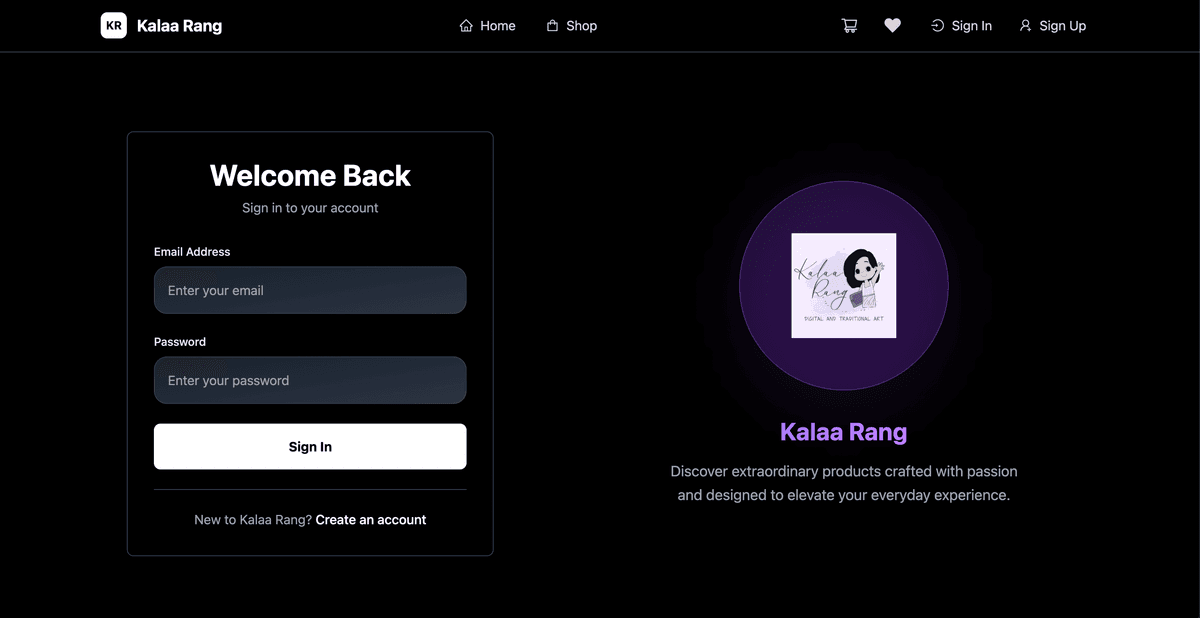Click the purple Kalaa Rang heading
1200x618 pixels.
(843, 432)
